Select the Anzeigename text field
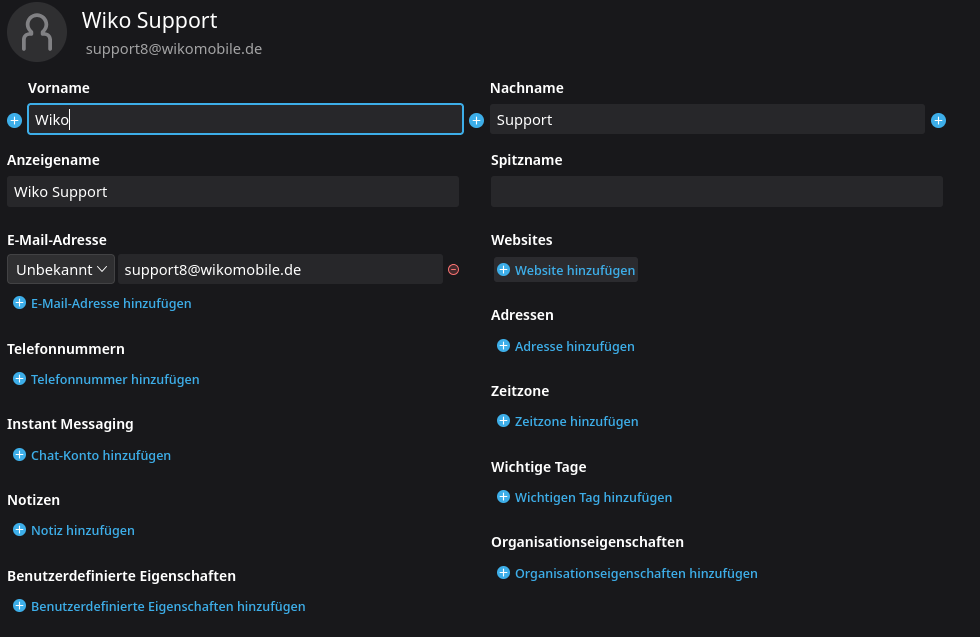The height and width of the screenshot is (637, 980). pos(232,192)
